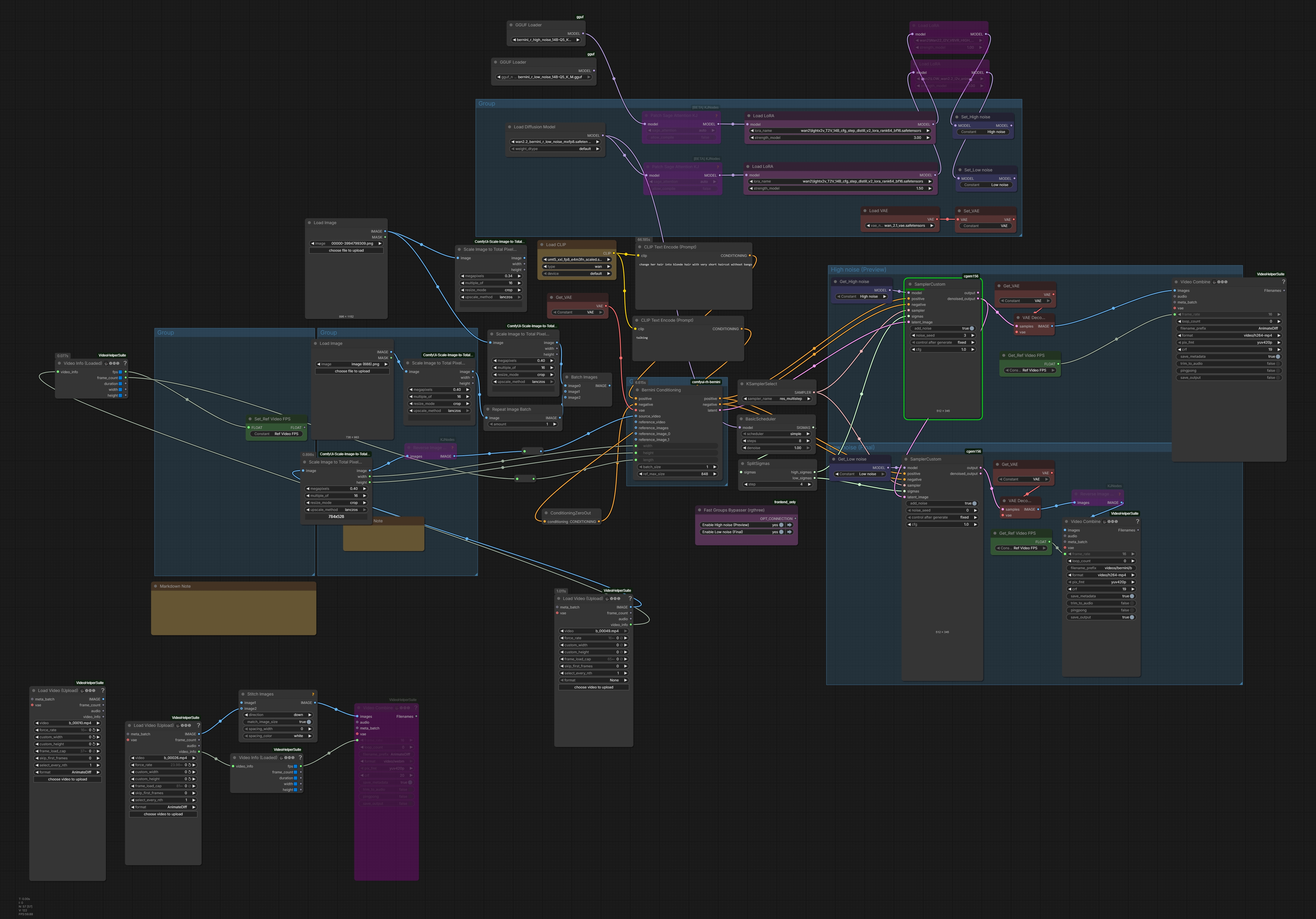Toggle collapse dot on Batch Images node
Screen dimensions: 1316x919
click(x=567, y=377)
